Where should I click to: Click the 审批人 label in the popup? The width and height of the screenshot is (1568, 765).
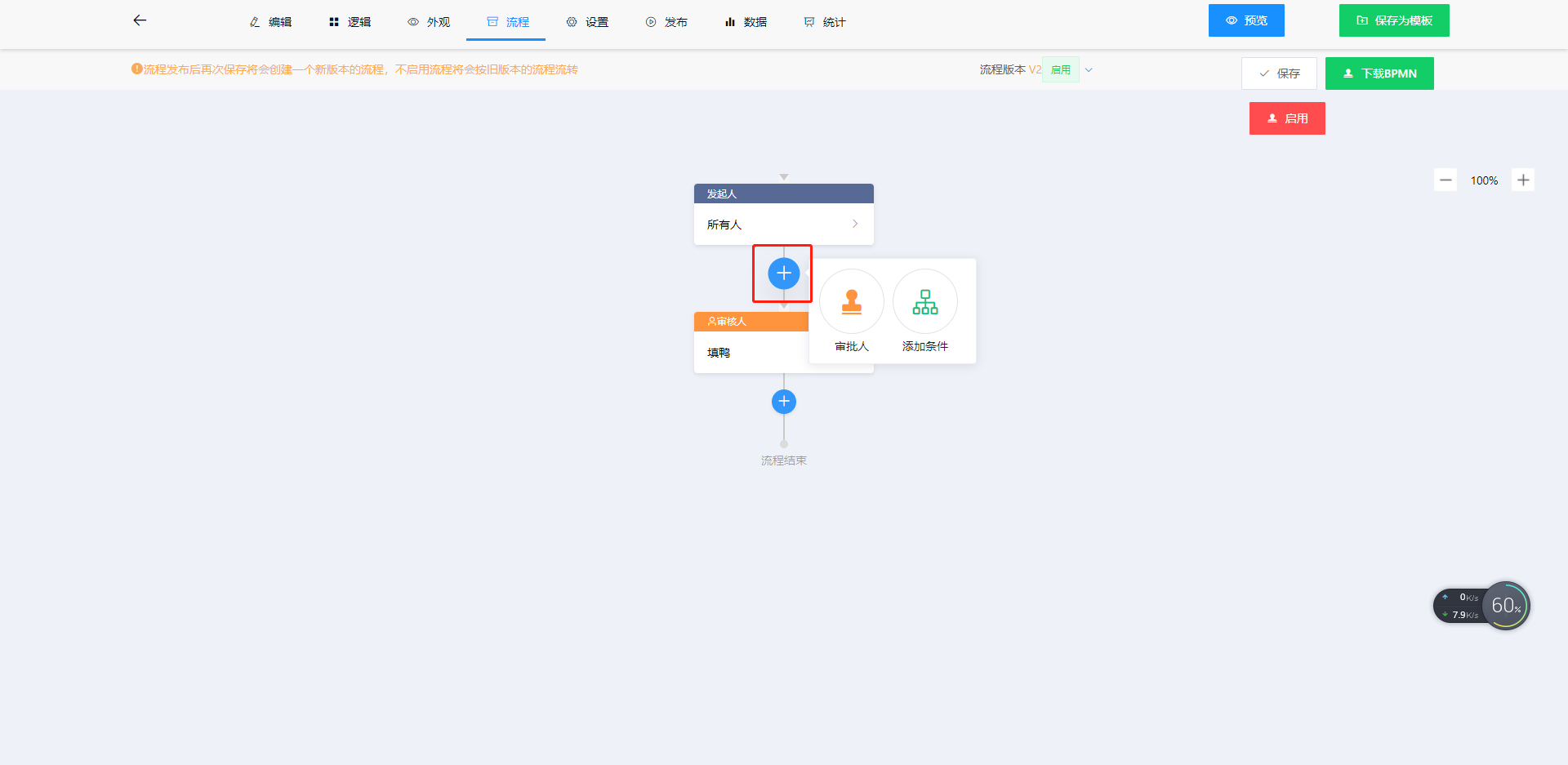[x=852, y=346]
